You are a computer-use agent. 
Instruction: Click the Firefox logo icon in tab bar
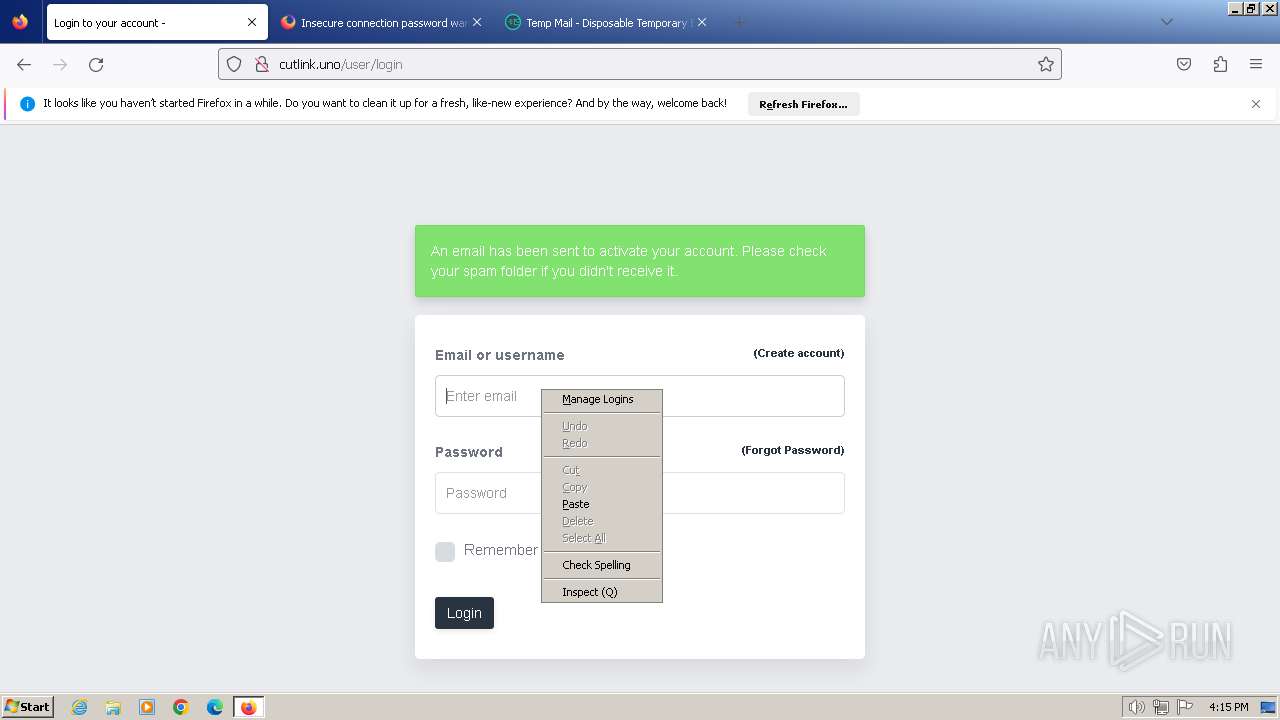coord(20,22)
